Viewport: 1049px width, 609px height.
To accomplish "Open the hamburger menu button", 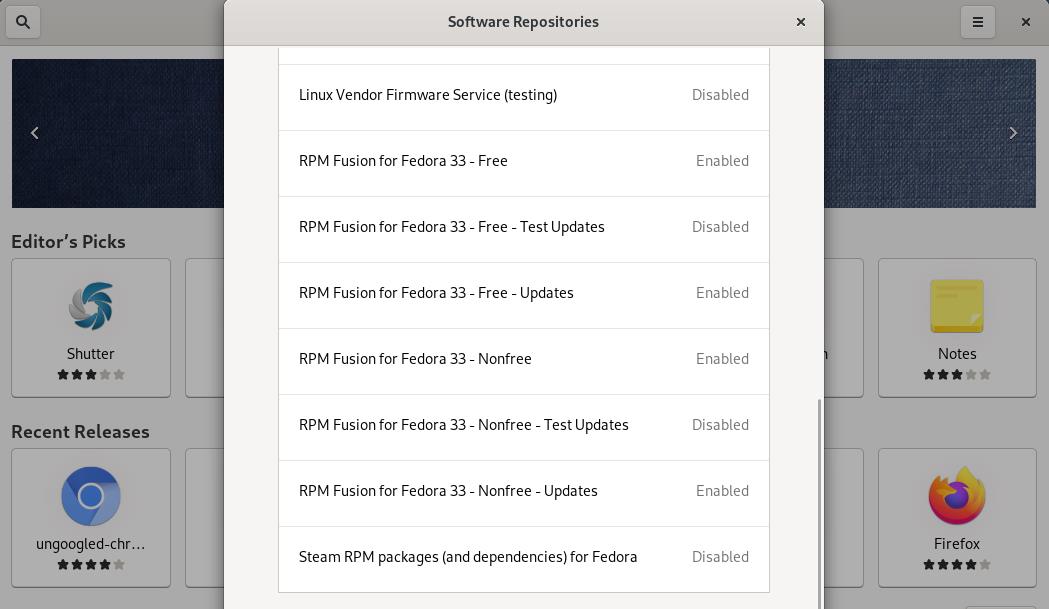I will point(978,21).
